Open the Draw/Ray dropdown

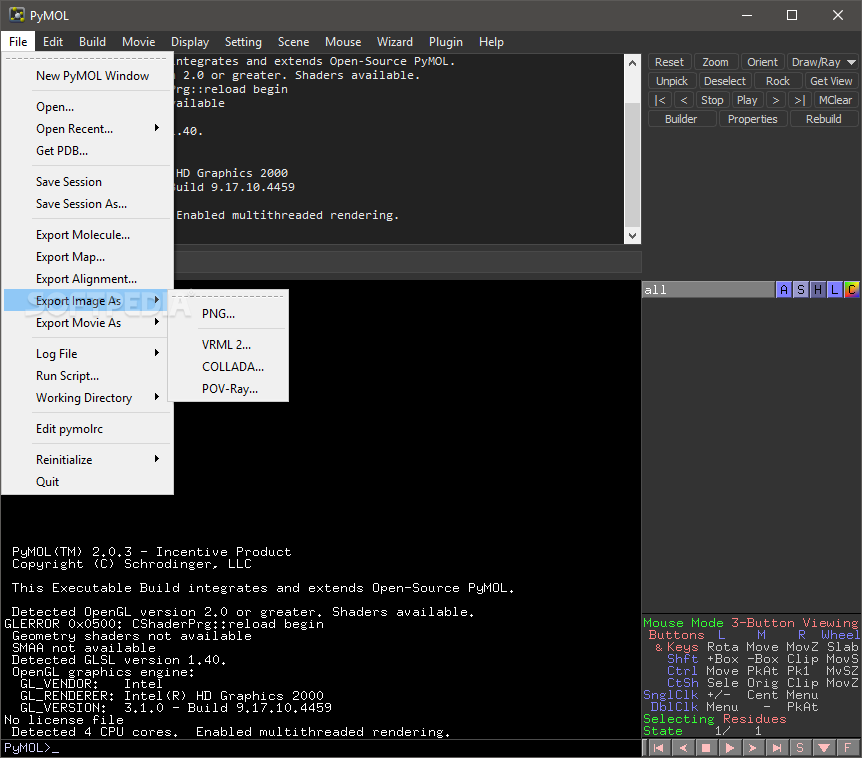(823, 62)
